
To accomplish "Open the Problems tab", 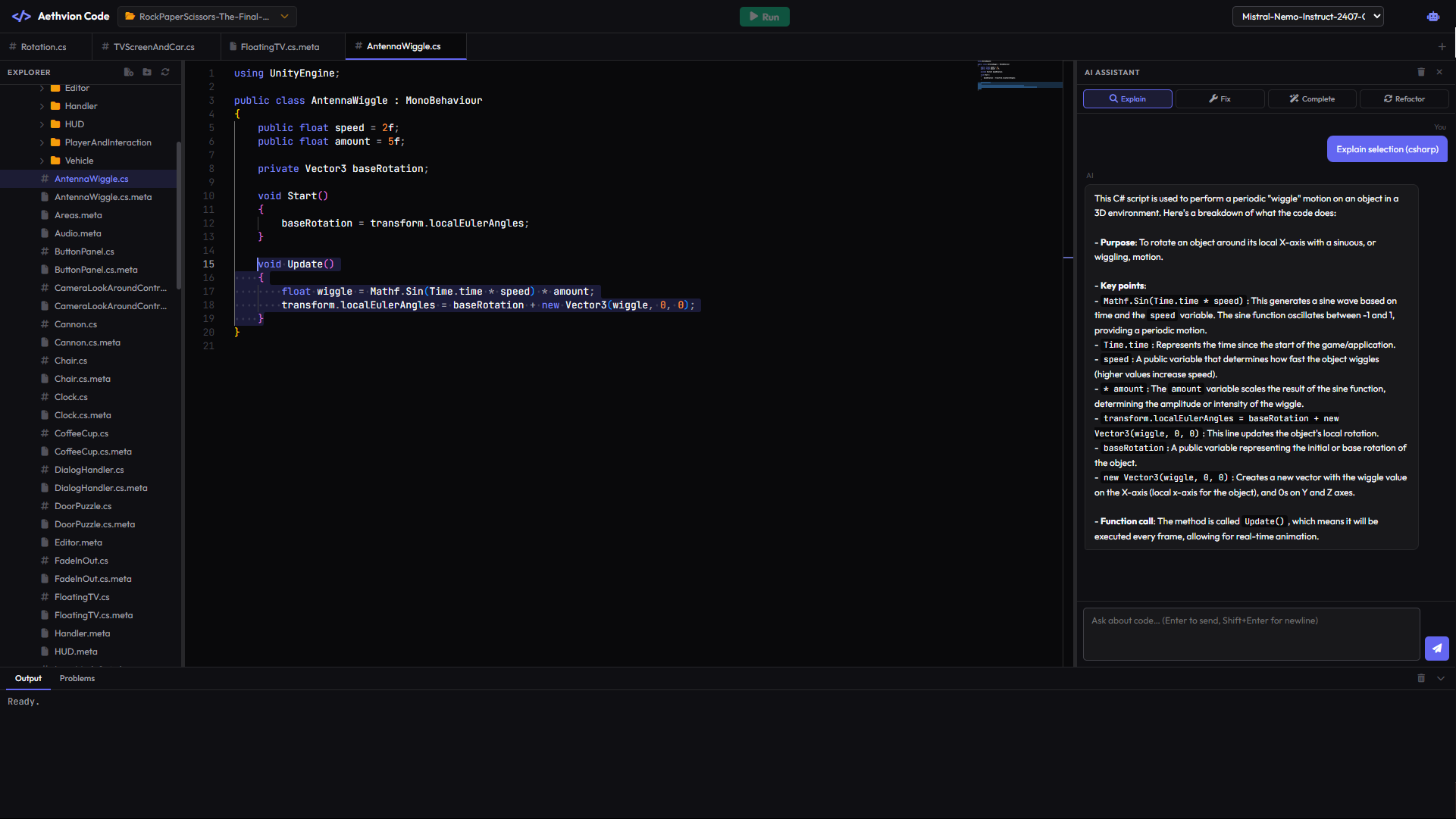I will [x=77, y=678].
